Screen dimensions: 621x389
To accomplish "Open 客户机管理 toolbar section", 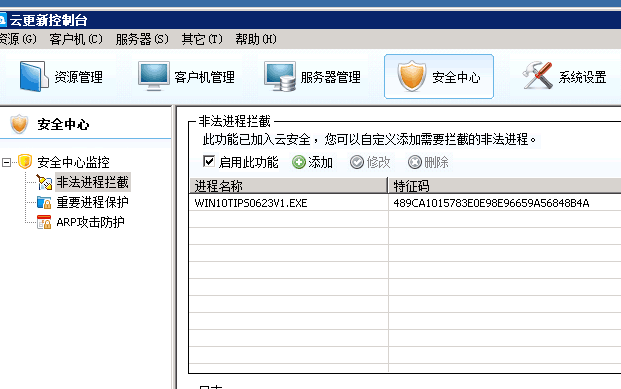I will coord(186,76).
